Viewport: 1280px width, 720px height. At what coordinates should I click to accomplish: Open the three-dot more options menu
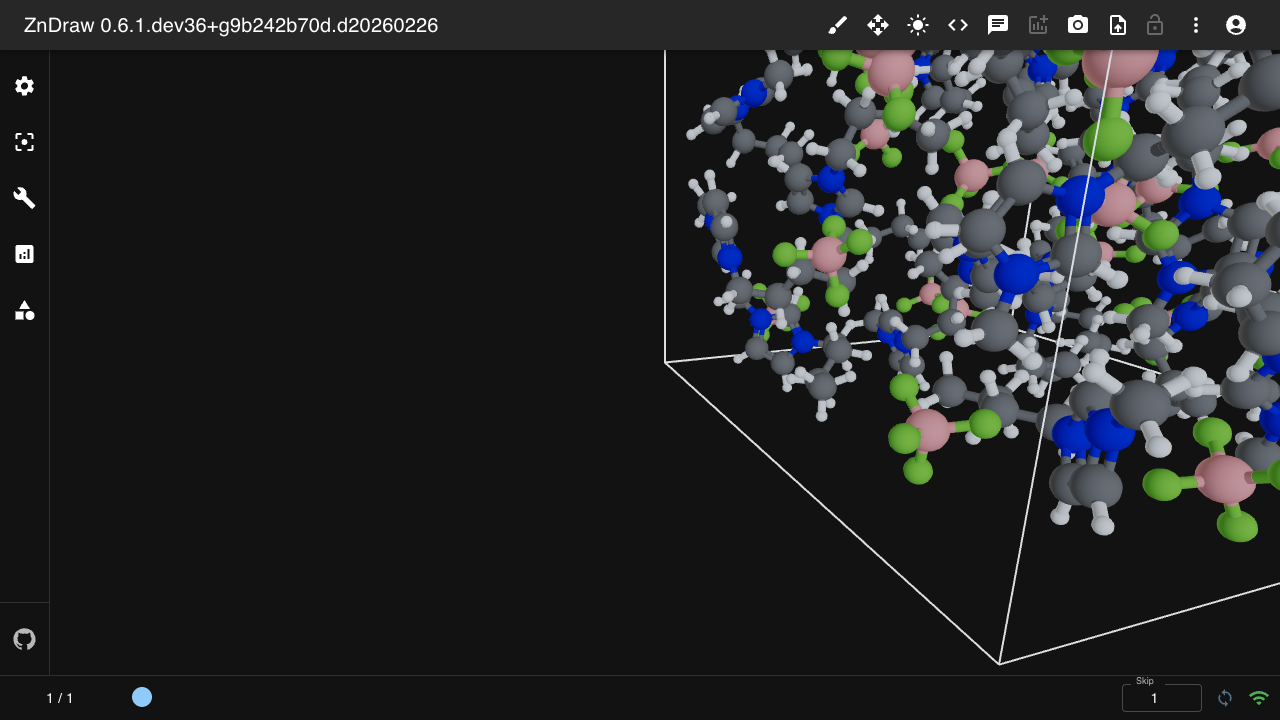click(x=1196, y=25)
